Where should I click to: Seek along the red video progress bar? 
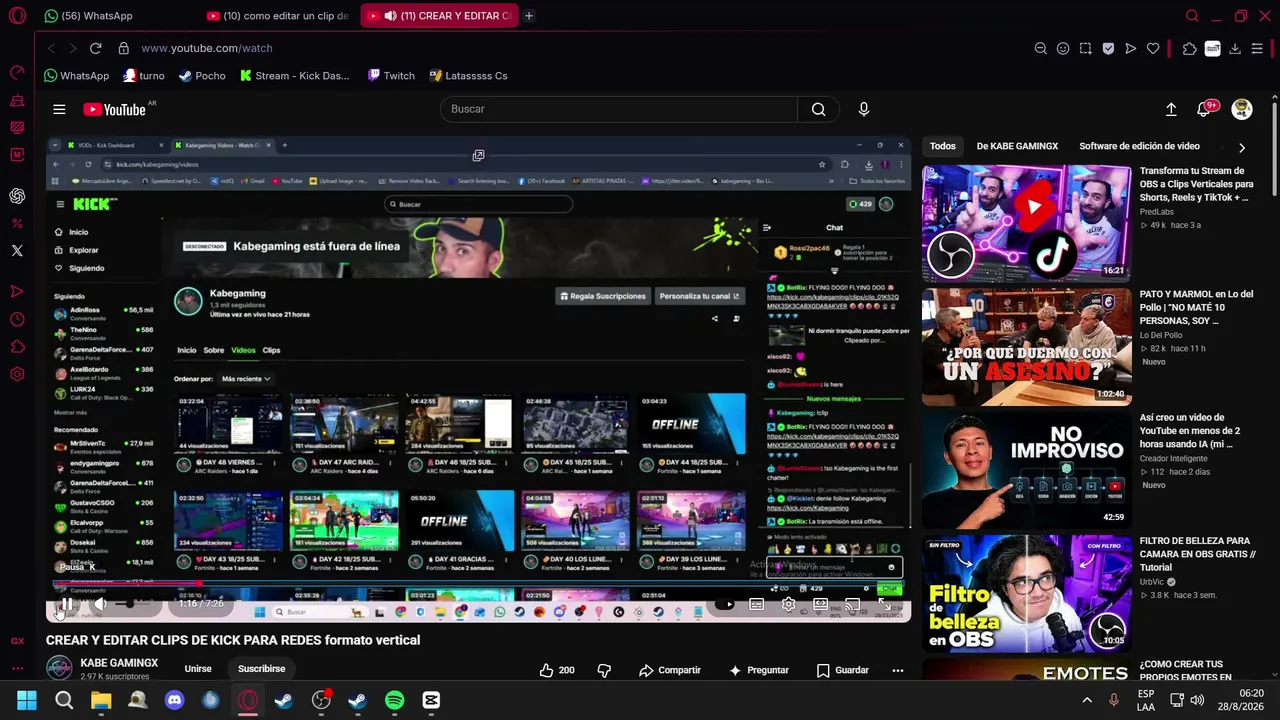(480, 584)
